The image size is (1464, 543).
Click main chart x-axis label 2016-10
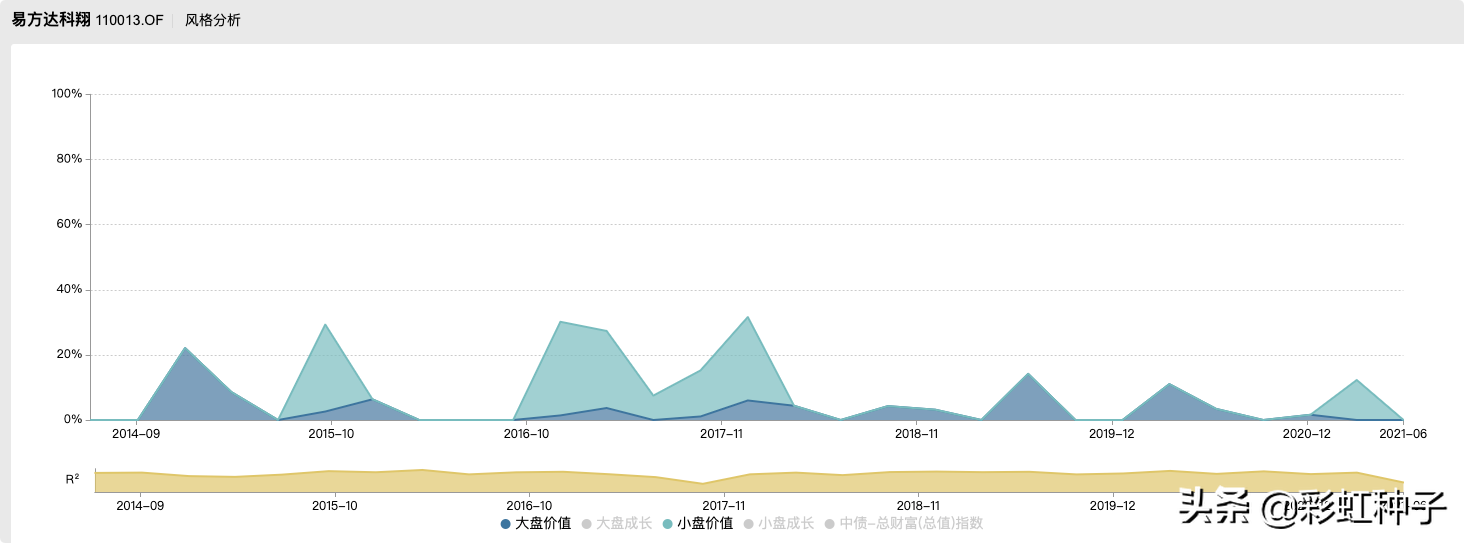[x=526, y=434]
